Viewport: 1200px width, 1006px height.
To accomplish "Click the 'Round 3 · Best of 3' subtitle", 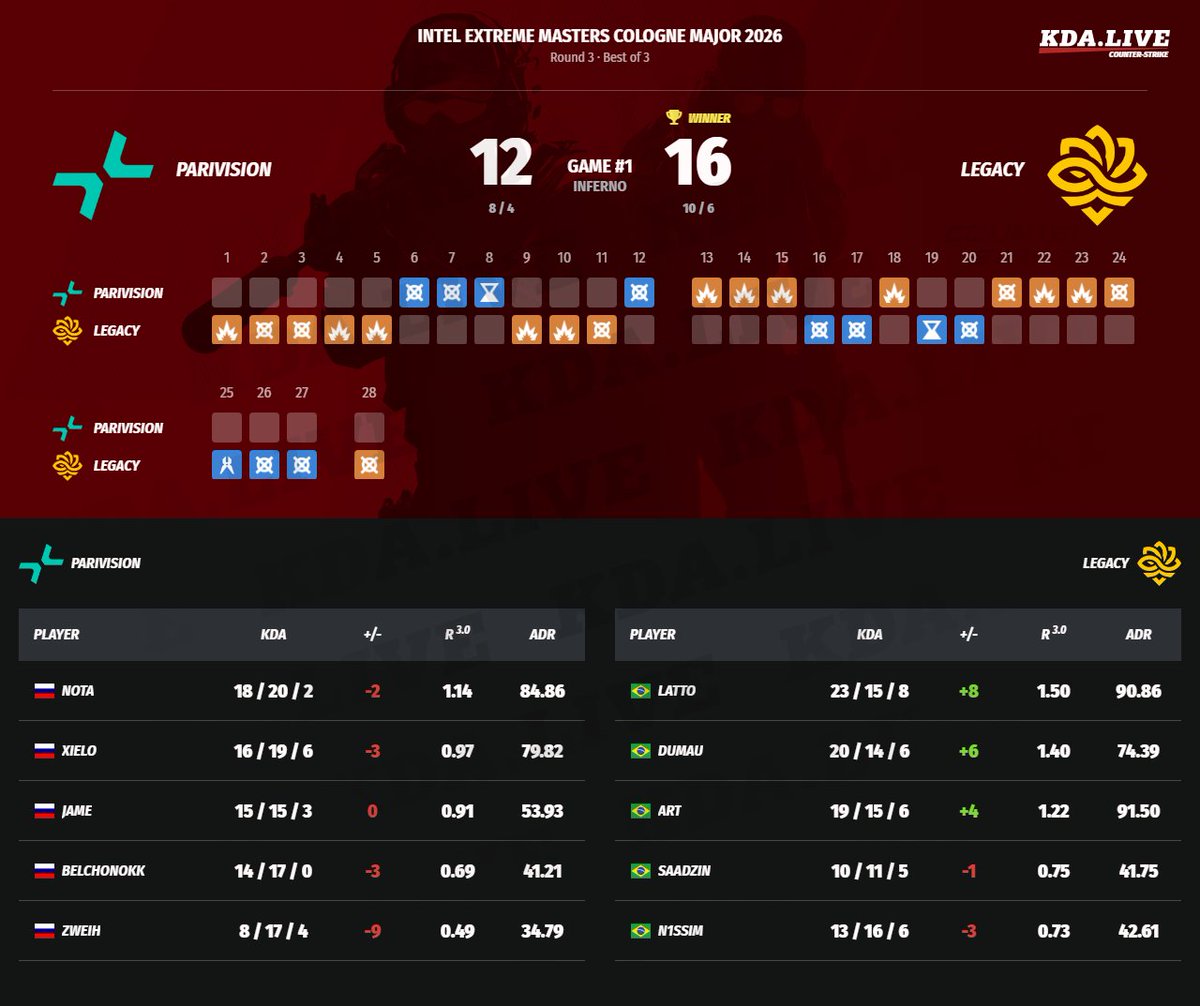I will coord(600,57).
